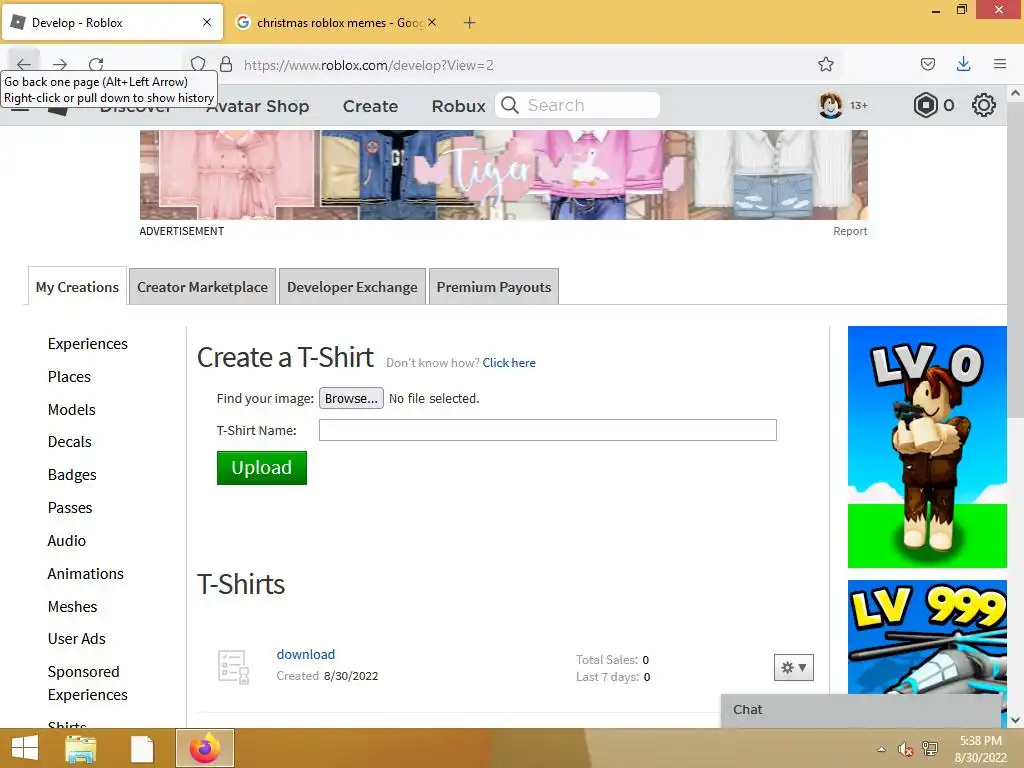Viewport: 1024px width, 768px height.
Task: Open the Roblox avatar profile icon
Action: pos(830,105)
